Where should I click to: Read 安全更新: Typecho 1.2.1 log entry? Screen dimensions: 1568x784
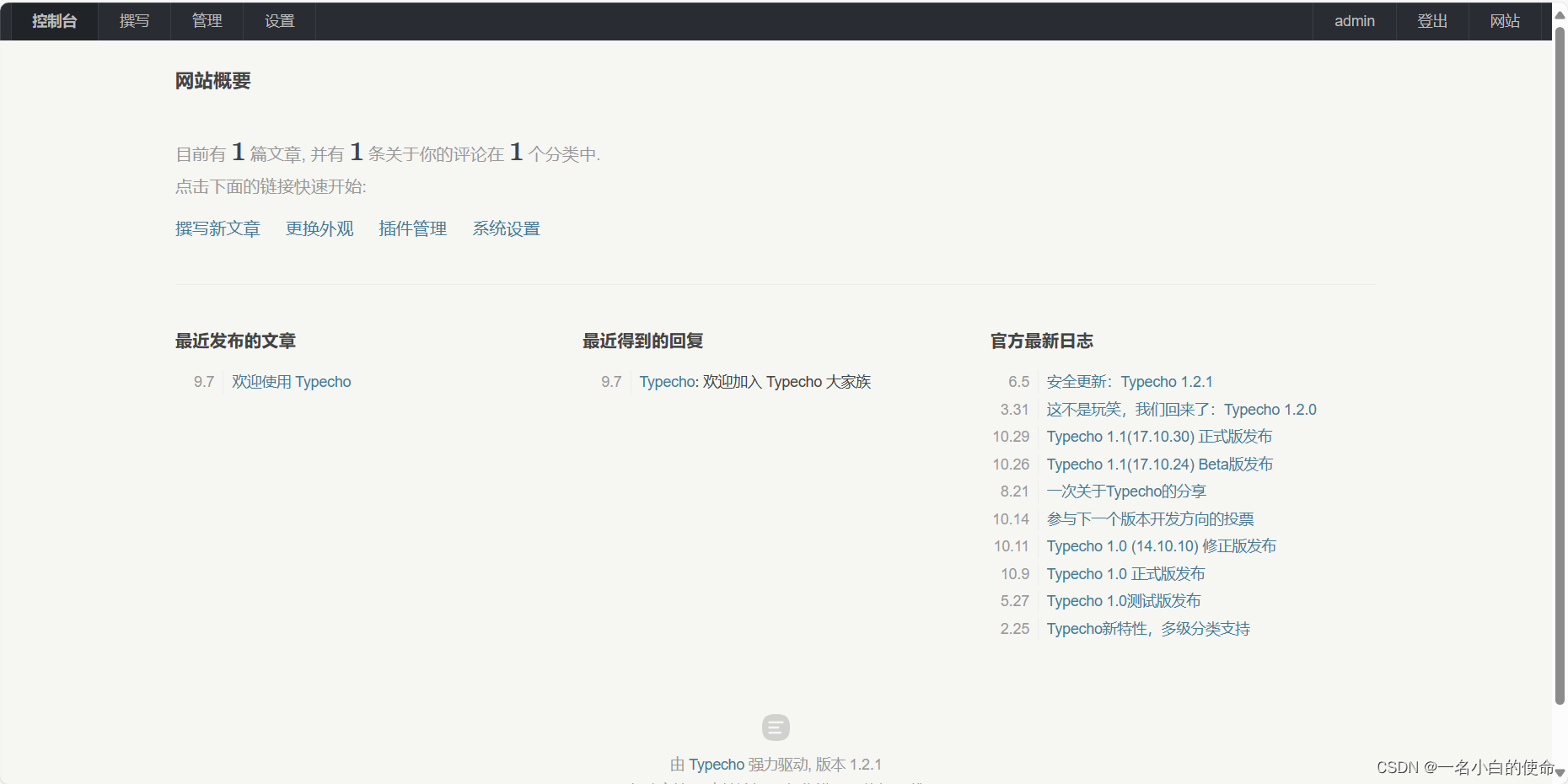[1130, 382]
